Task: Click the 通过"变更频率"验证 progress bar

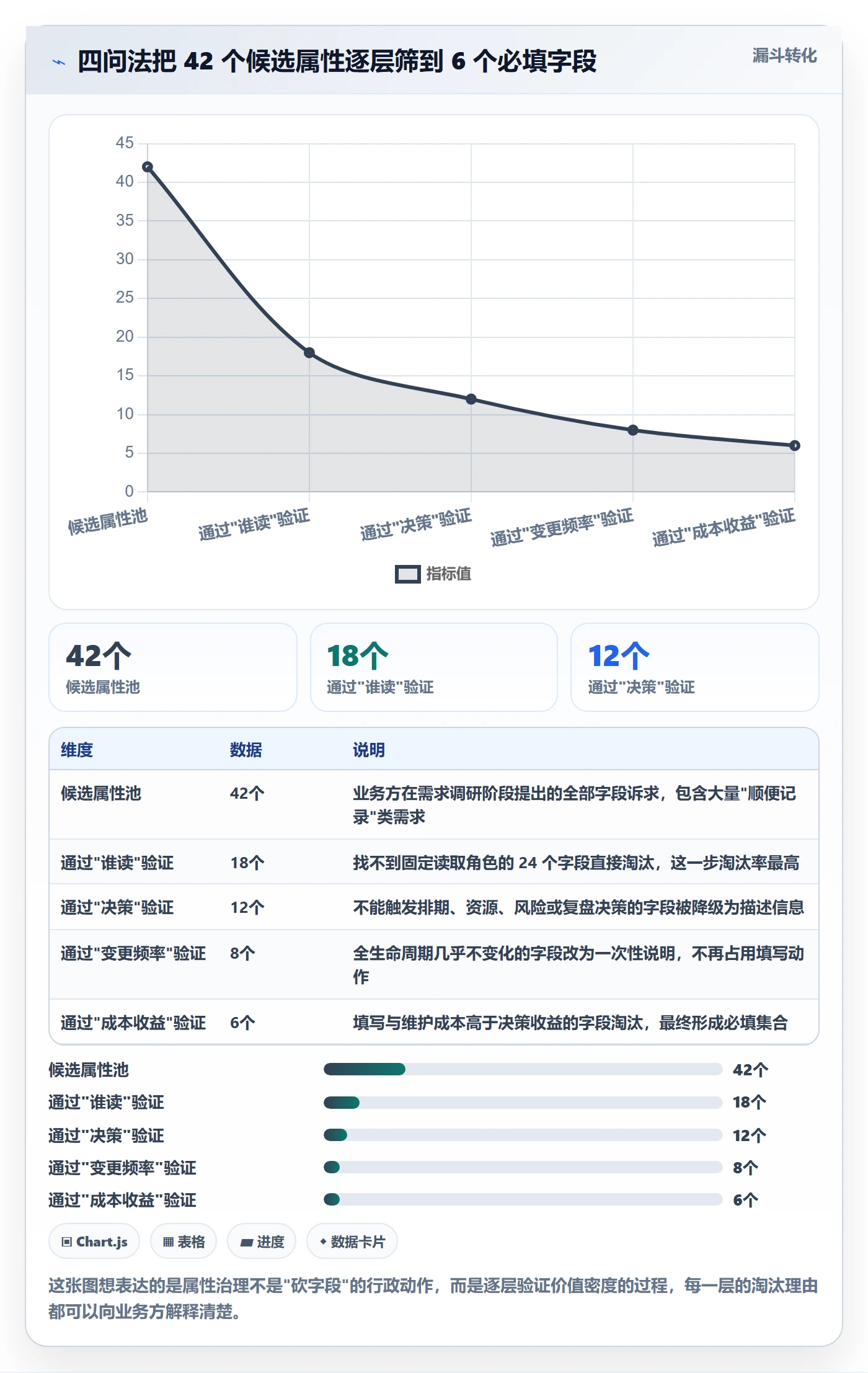Action: 523,1167
